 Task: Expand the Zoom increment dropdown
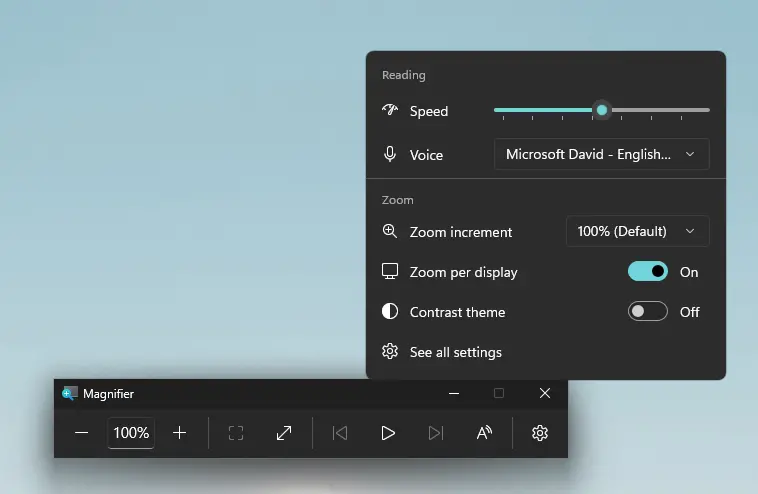tap(637, 231)
